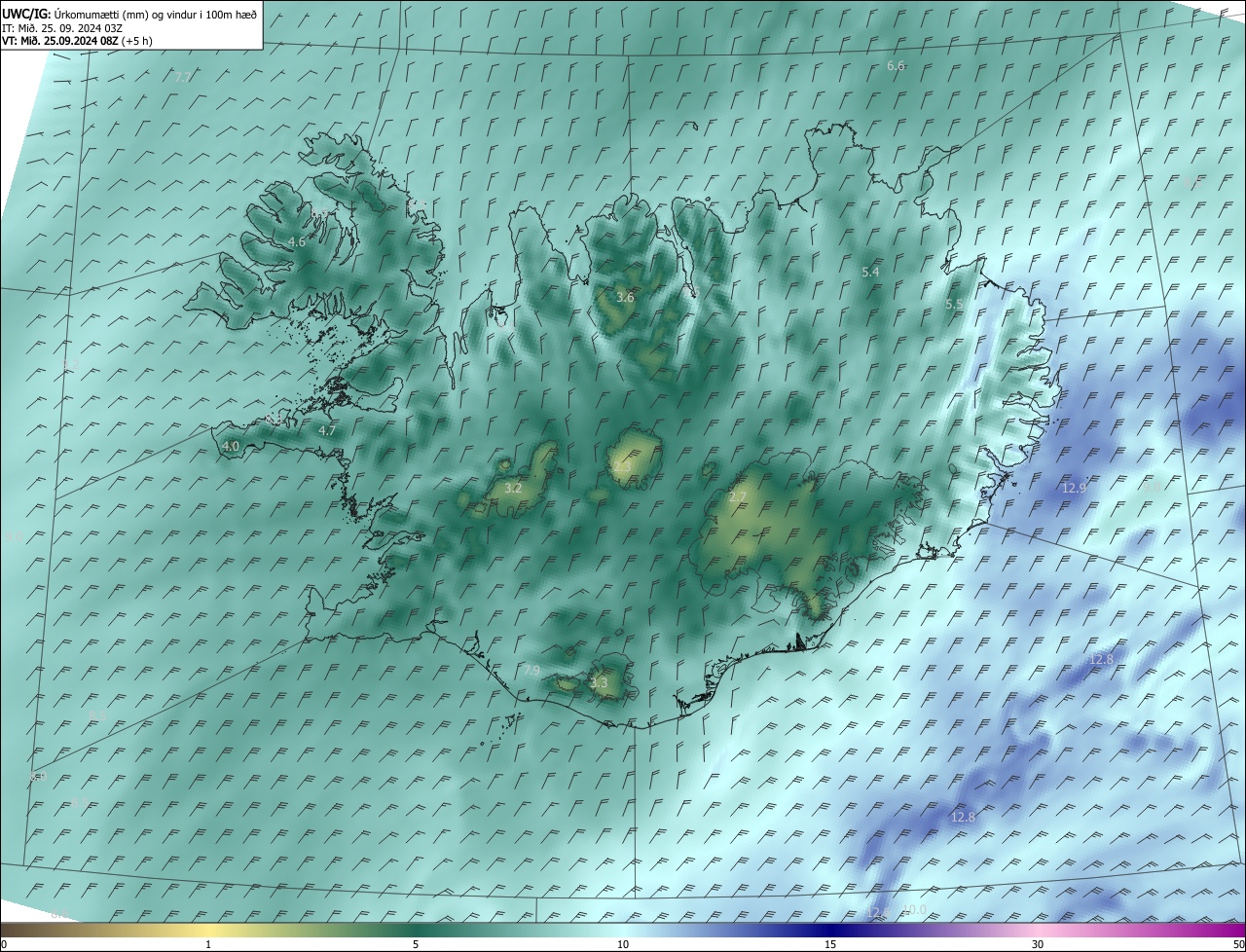1246x952 pixels.
Task: Click the "3.6" value in north Iceland
Action: 625,297
